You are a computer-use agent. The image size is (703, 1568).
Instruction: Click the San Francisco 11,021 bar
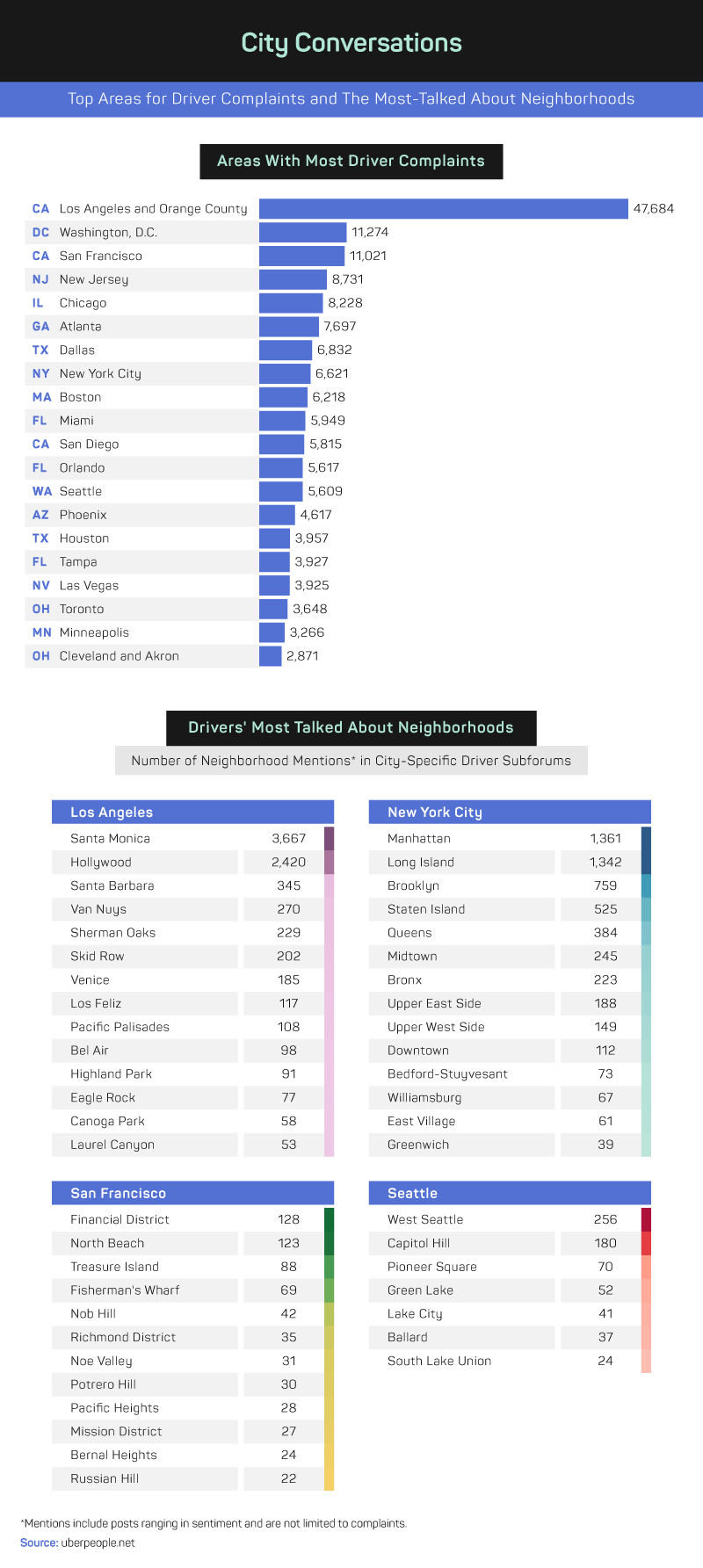point(301,257)
